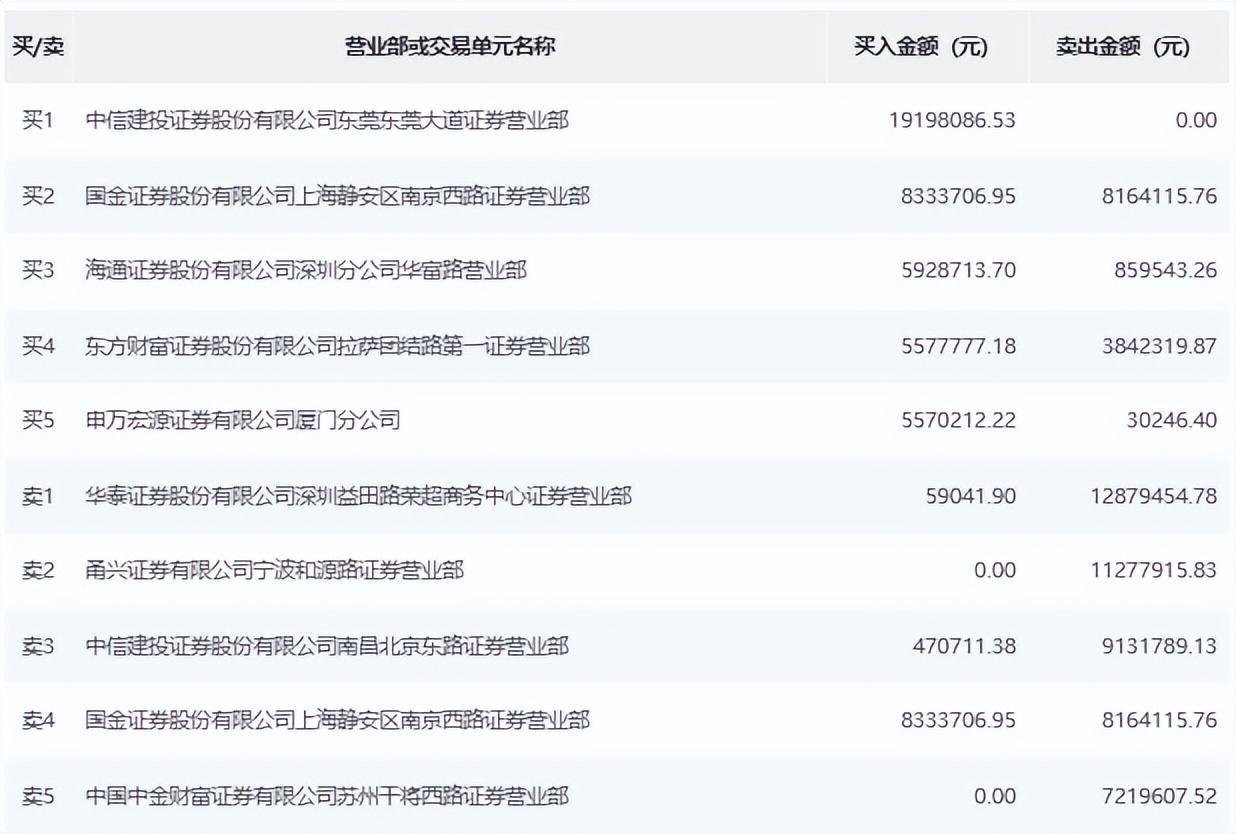
Task: Click the 0.00 buy amount in 卖2 row
Action: [995, 570]
